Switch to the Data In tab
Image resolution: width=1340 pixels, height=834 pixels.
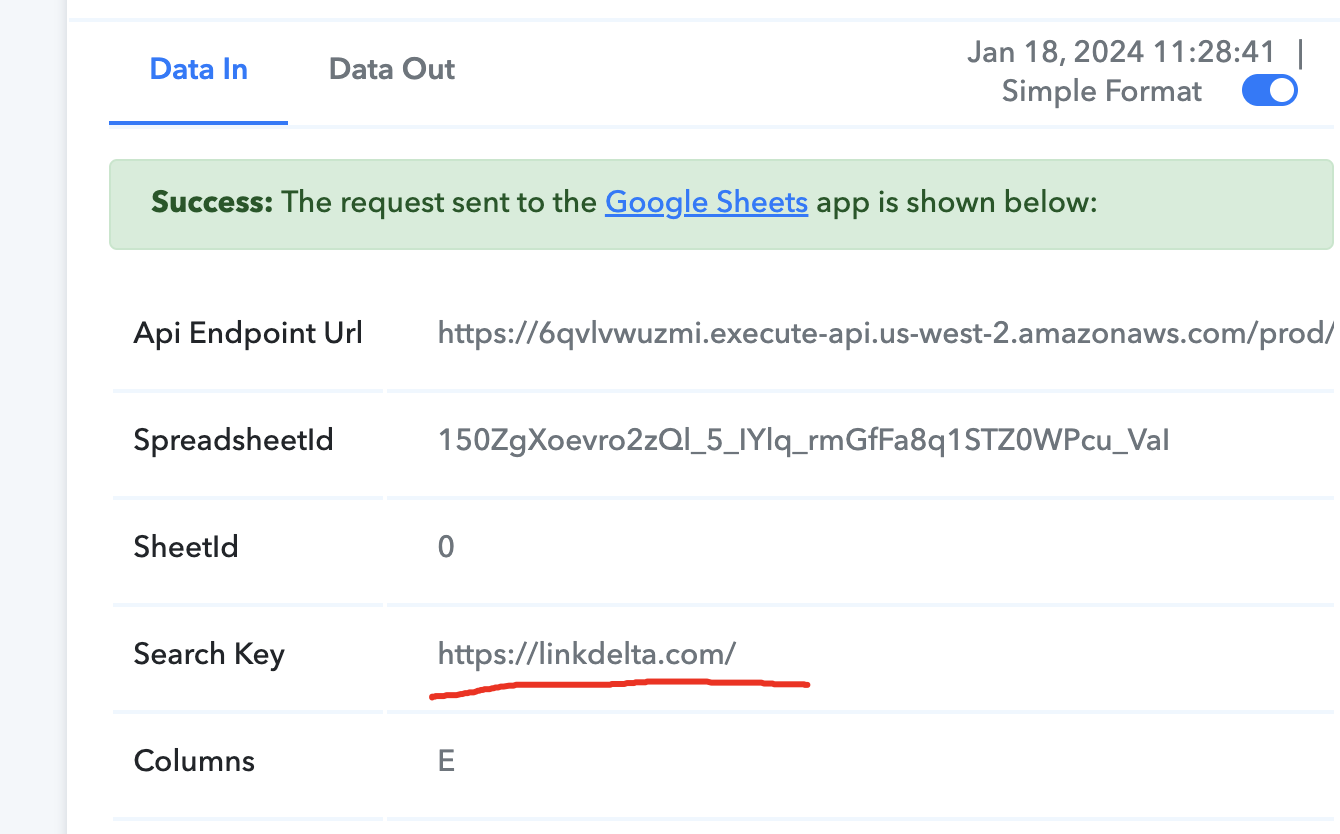198,70
